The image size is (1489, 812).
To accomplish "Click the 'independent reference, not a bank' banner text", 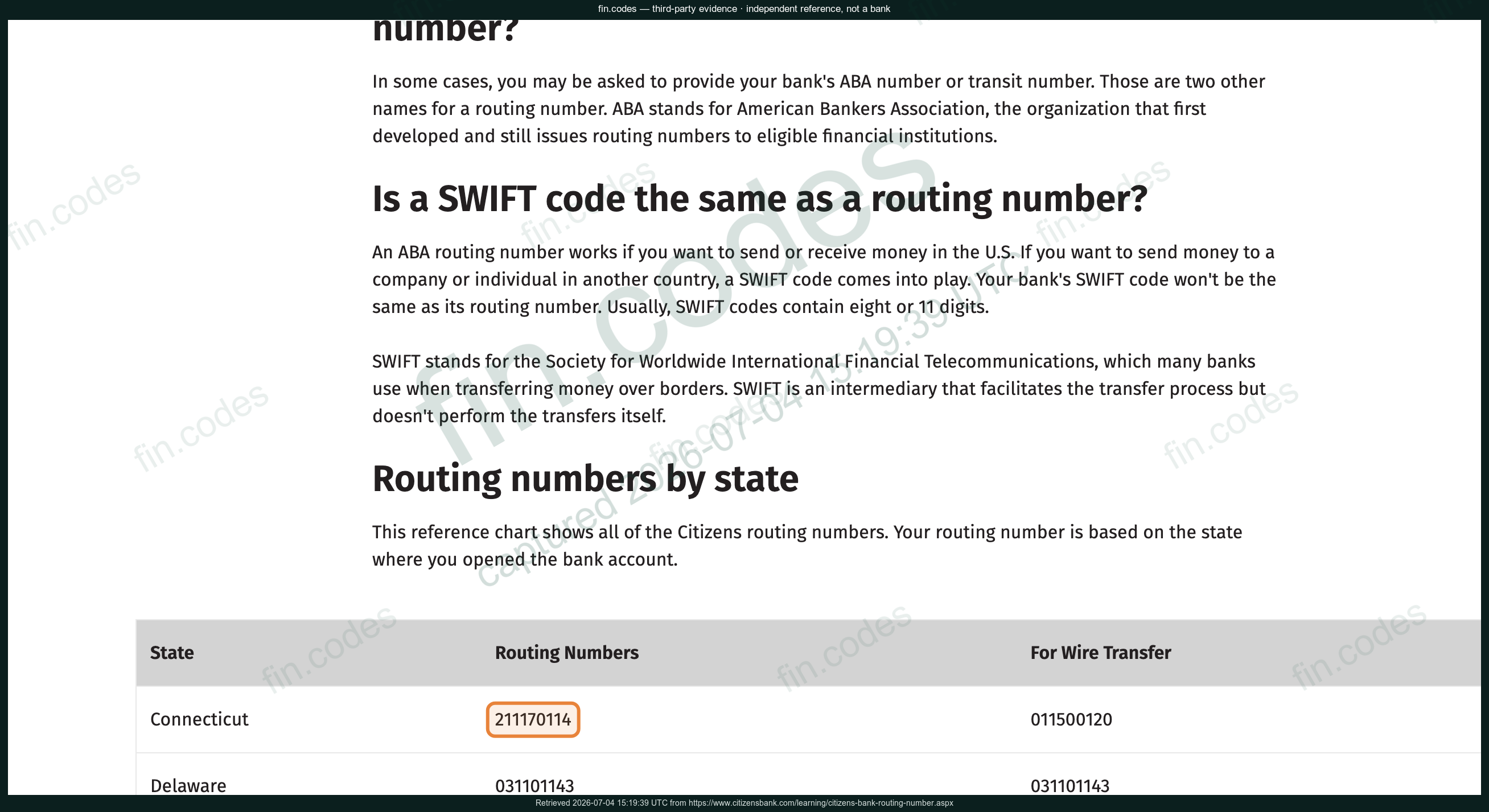I will [x=818, y=9].
